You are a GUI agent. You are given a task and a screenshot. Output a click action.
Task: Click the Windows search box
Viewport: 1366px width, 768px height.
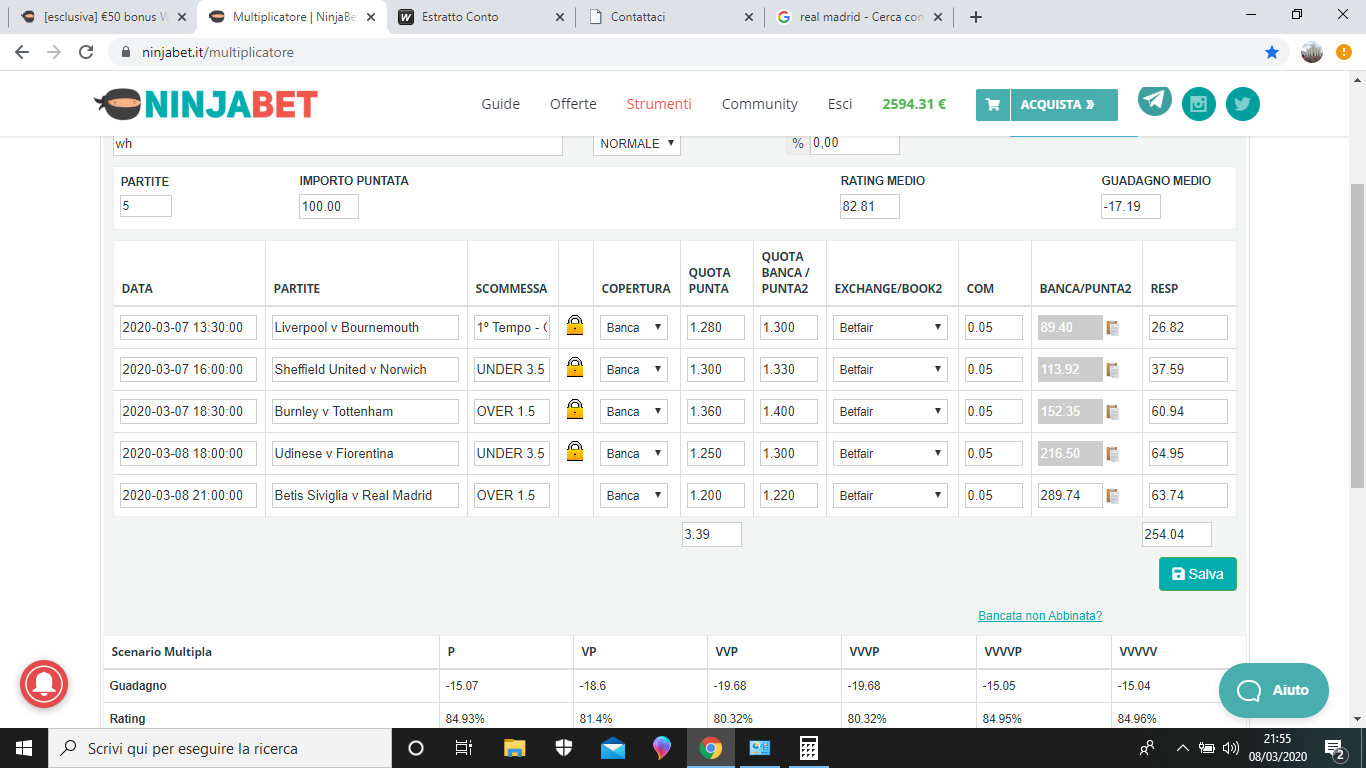pyautogui.click(x=219, y=748)
